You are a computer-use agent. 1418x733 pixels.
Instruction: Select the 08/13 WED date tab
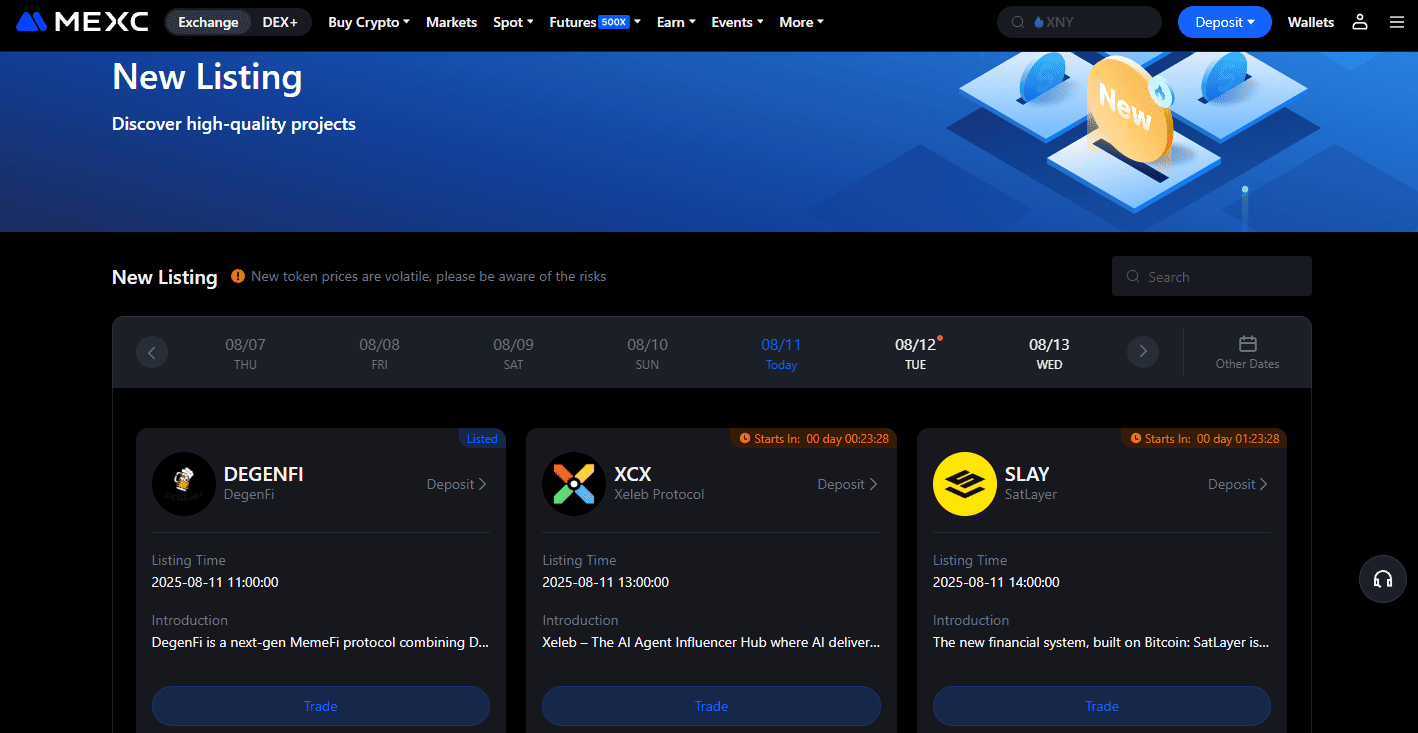1050,353
